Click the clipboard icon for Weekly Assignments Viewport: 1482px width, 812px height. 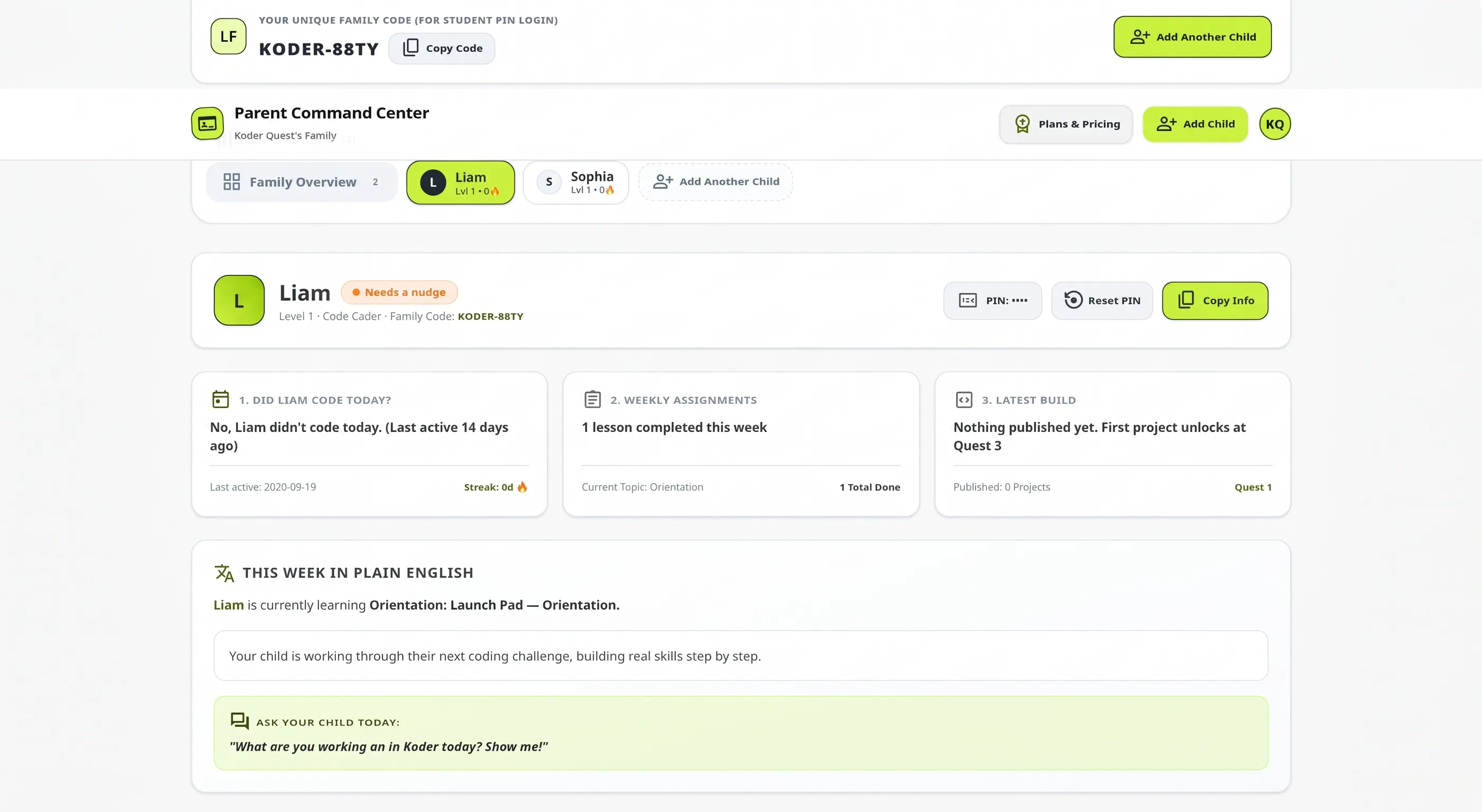point(592,399)
